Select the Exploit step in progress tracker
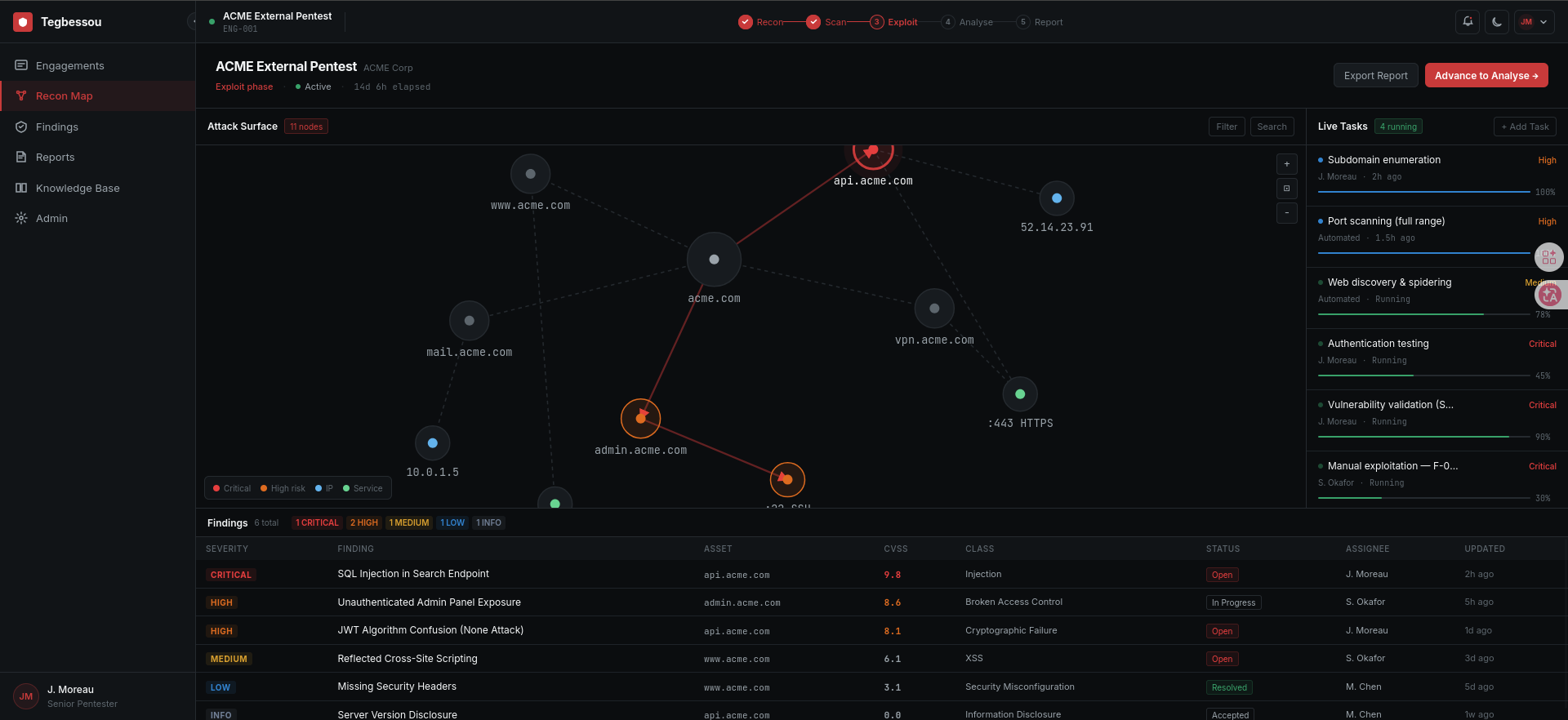 coord(893,22)
